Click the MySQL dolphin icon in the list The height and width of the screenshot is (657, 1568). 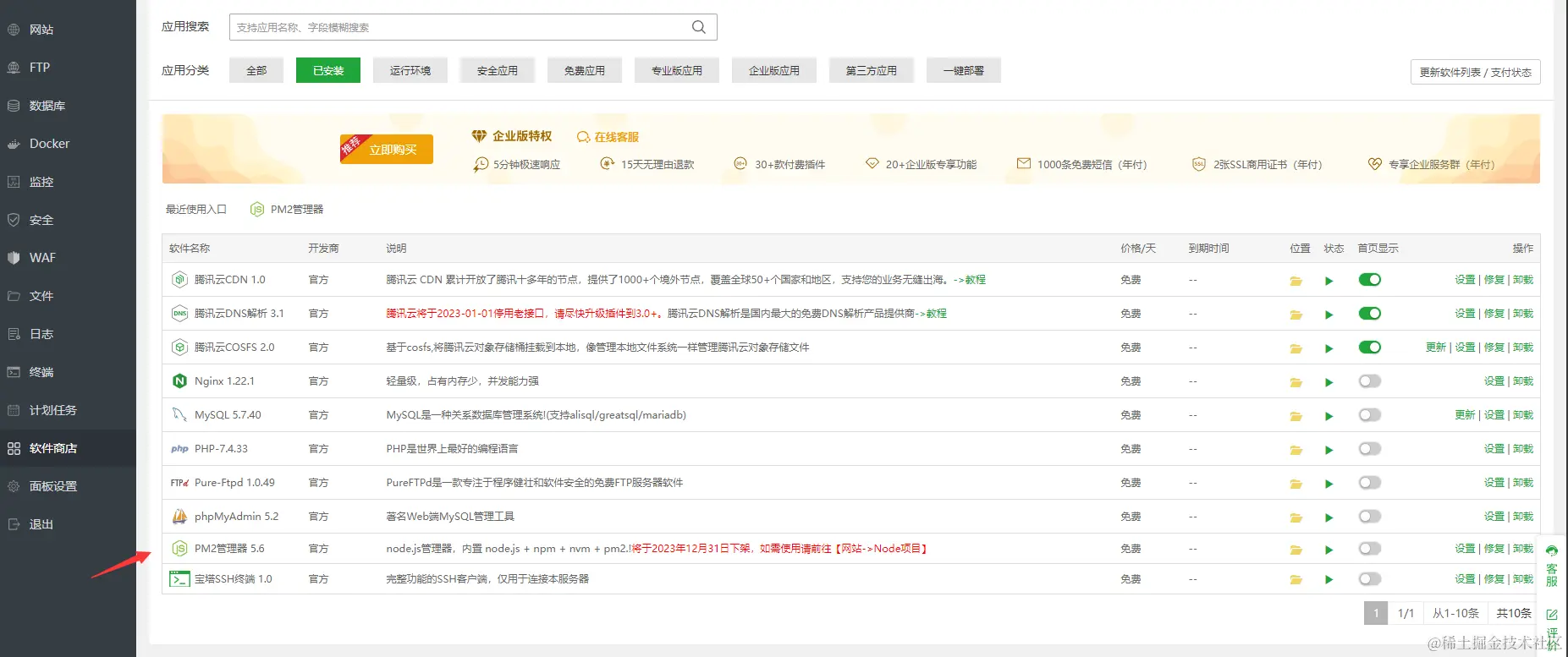[179, 415]
